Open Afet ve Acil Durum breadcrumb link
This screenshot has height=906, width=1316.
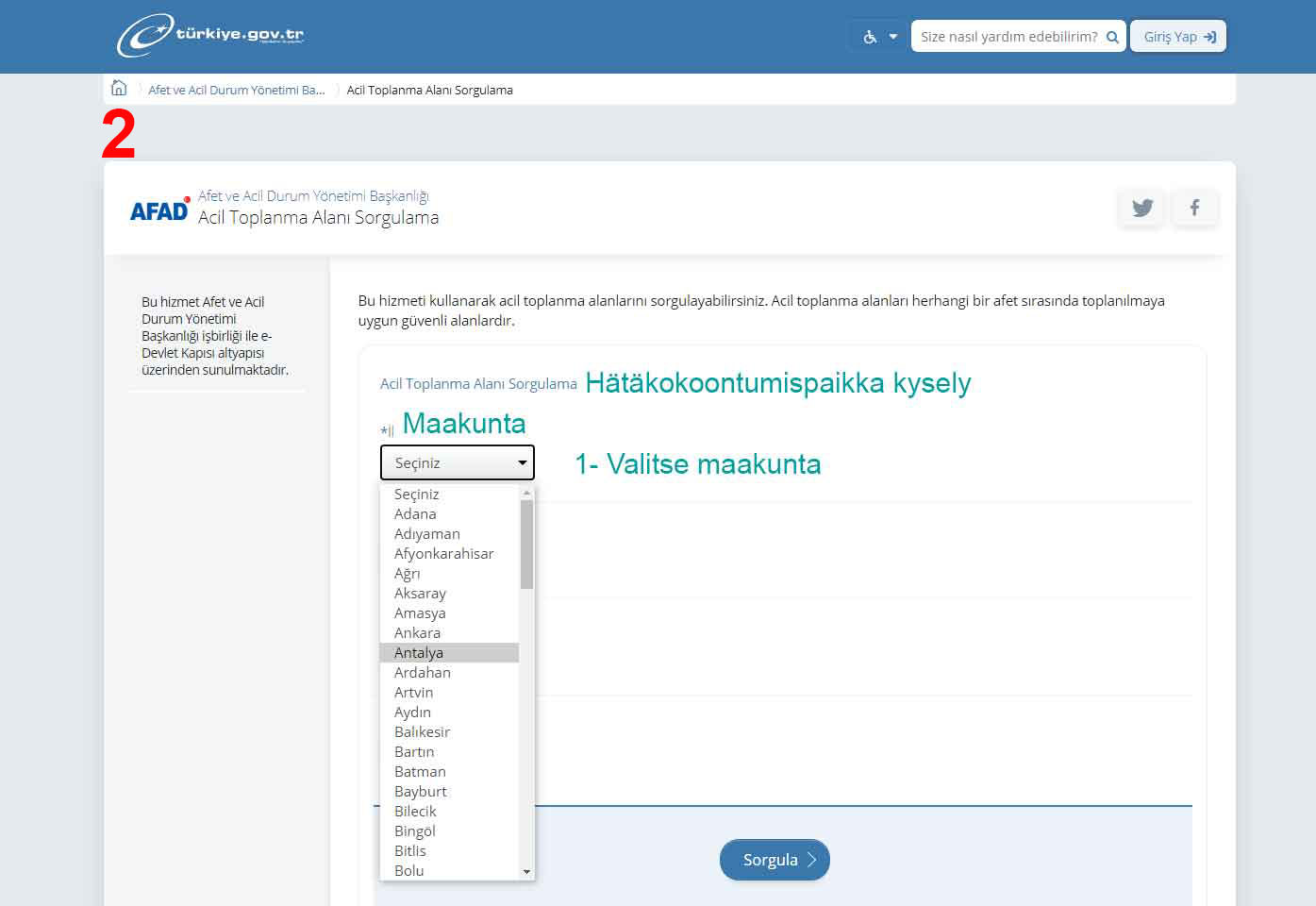(236, 91)
